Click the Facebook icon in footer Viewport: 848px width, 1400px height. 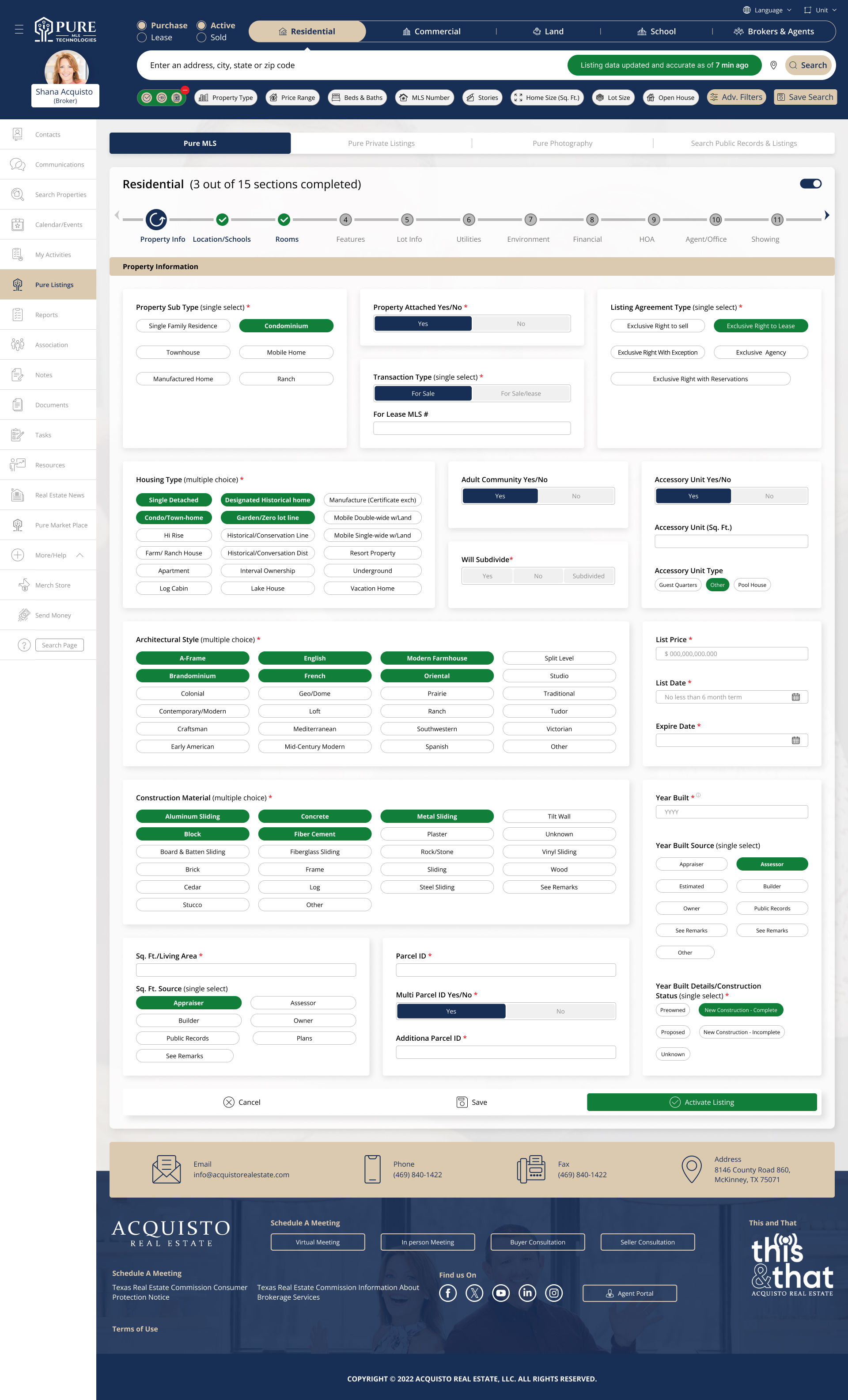click(447, 1293)
